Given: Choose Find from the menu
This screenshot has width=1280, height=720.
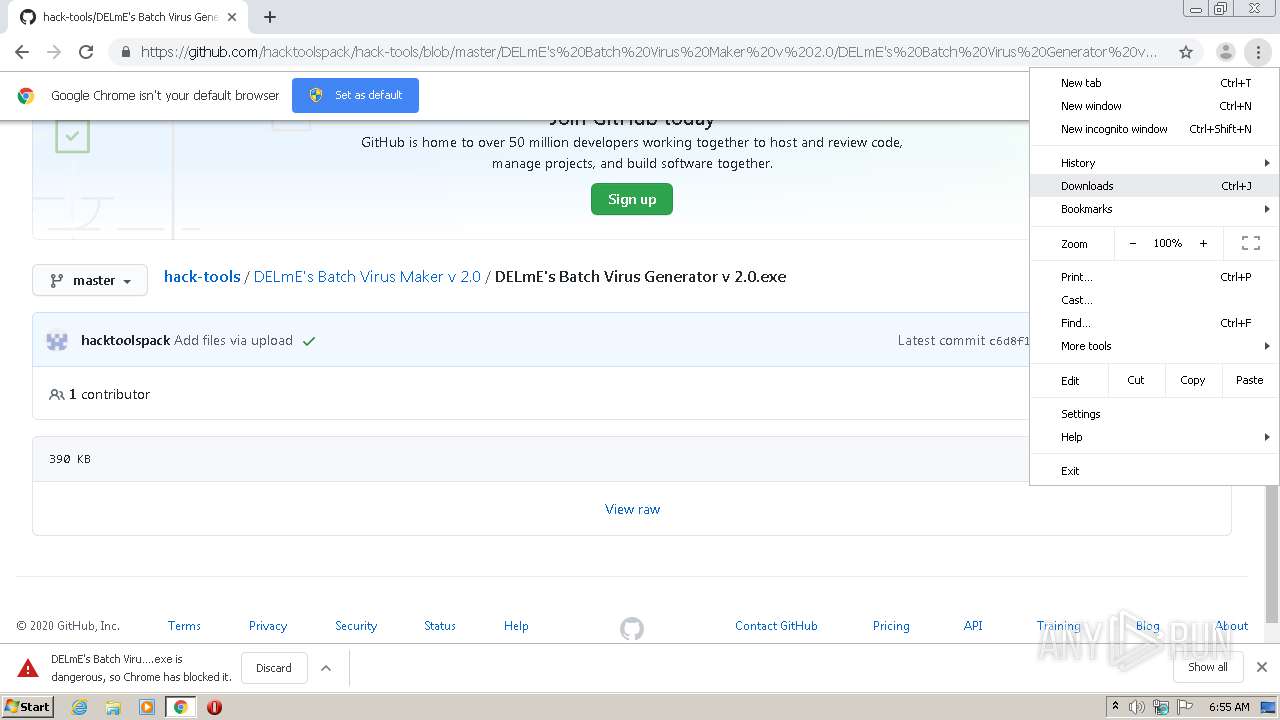Looking at the screenshot, I should click(1155, 323).
